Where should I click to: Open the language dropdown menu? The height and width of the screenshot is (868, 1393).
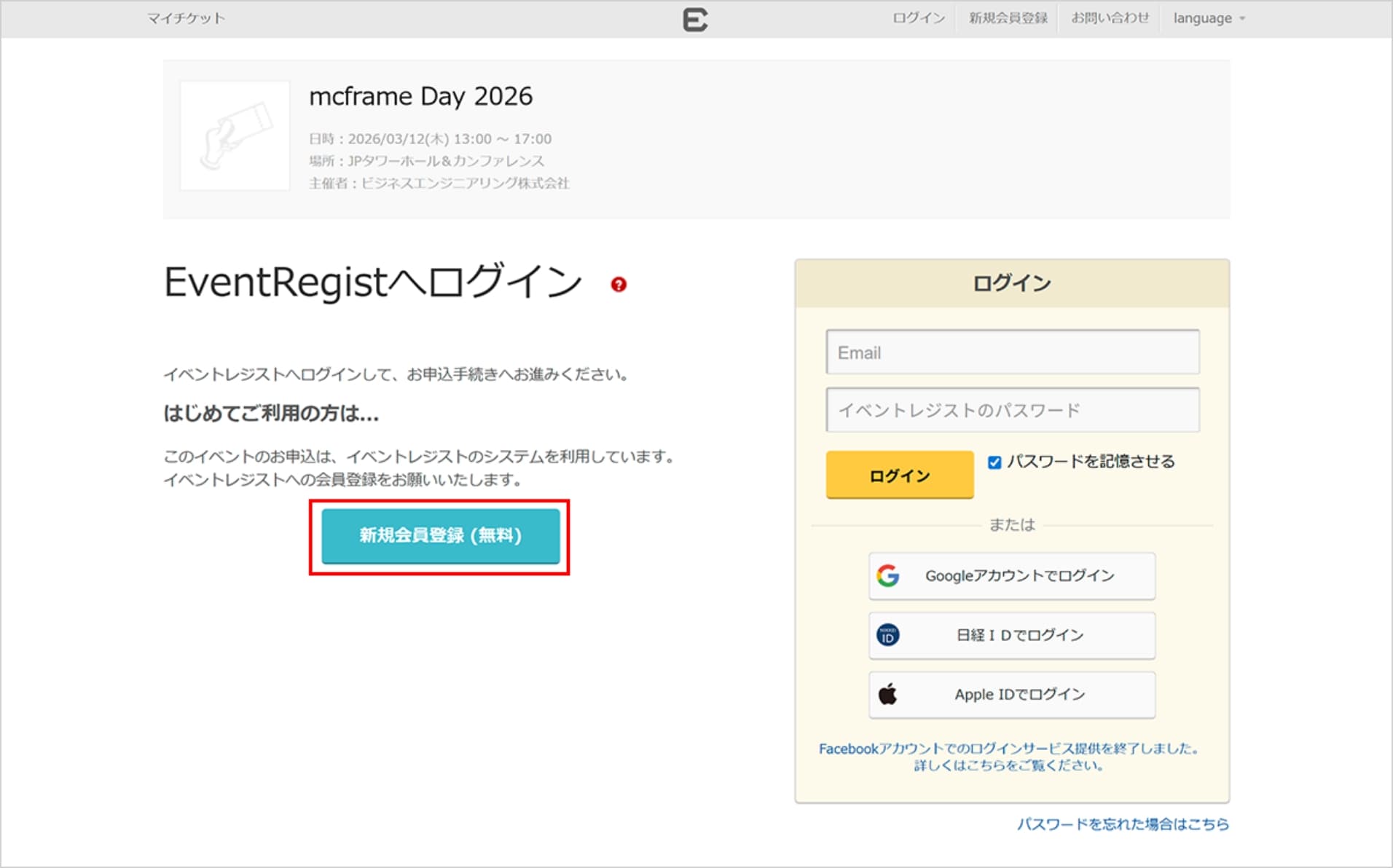(1209, 19)
